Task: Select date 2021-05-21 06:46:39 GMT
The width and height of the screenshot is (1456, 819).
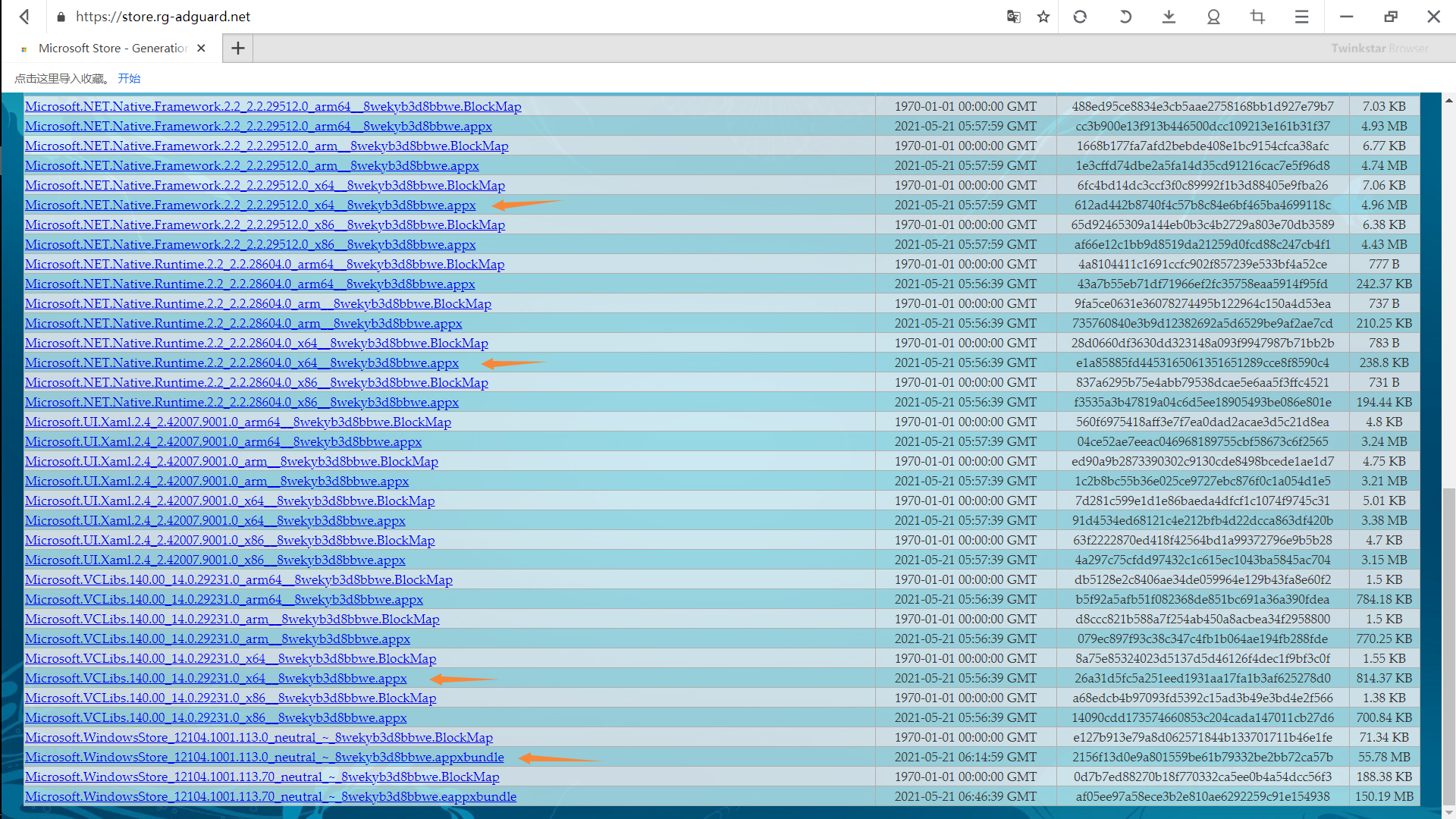Action: click(965, 796)
